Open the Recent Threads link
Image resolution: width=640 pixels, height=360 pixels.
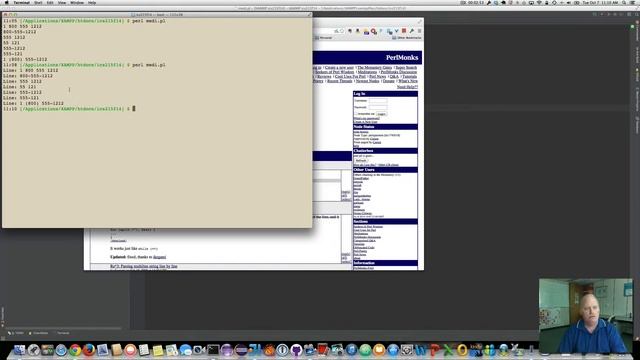(340, 81)
